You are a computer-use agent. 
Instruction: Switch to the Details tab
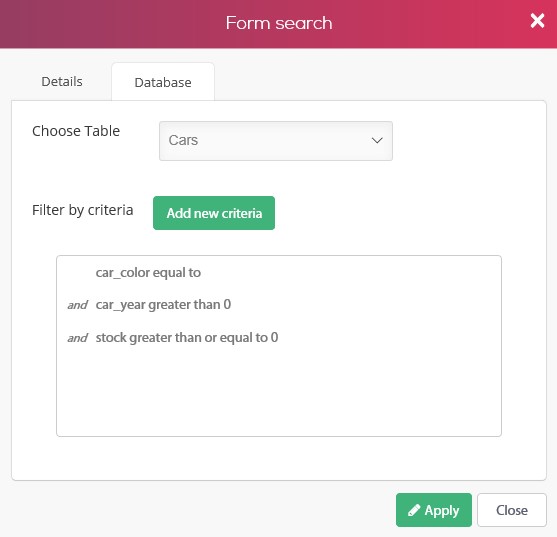tap(62, 82)
